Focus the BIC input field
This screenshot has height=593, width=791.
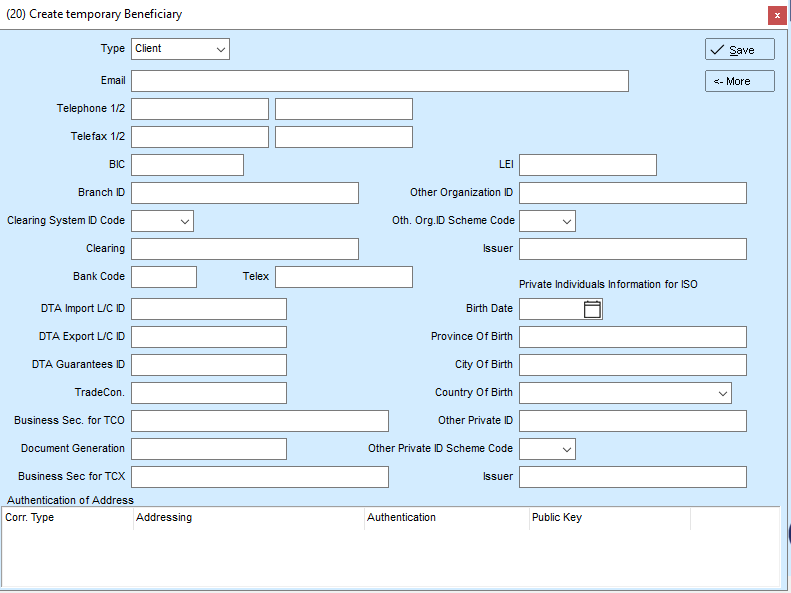click(x=187, y=165)
